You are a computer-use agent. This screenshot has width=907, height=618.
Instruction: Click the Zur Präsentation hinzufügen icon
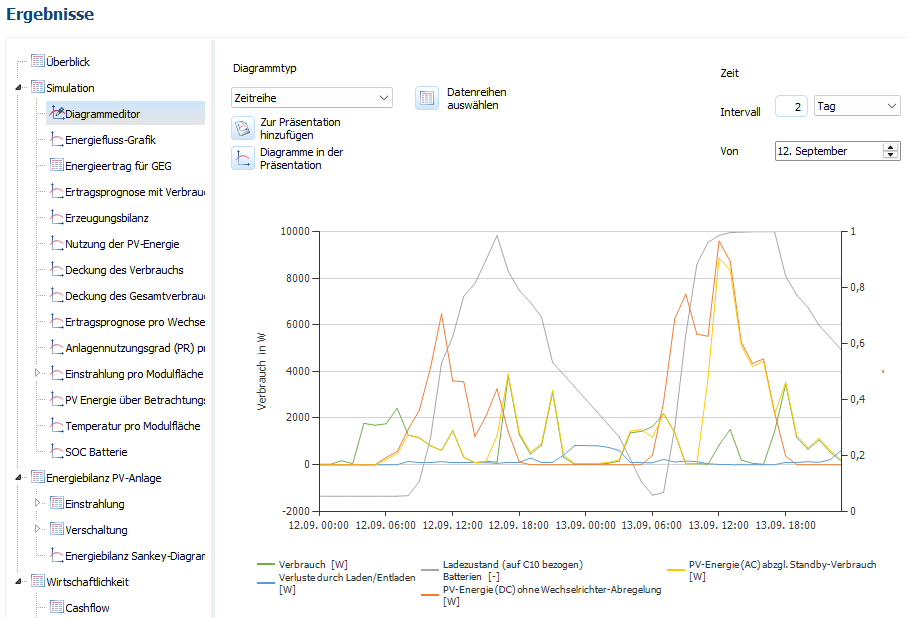pyautogui.click(x=243, y=128)
